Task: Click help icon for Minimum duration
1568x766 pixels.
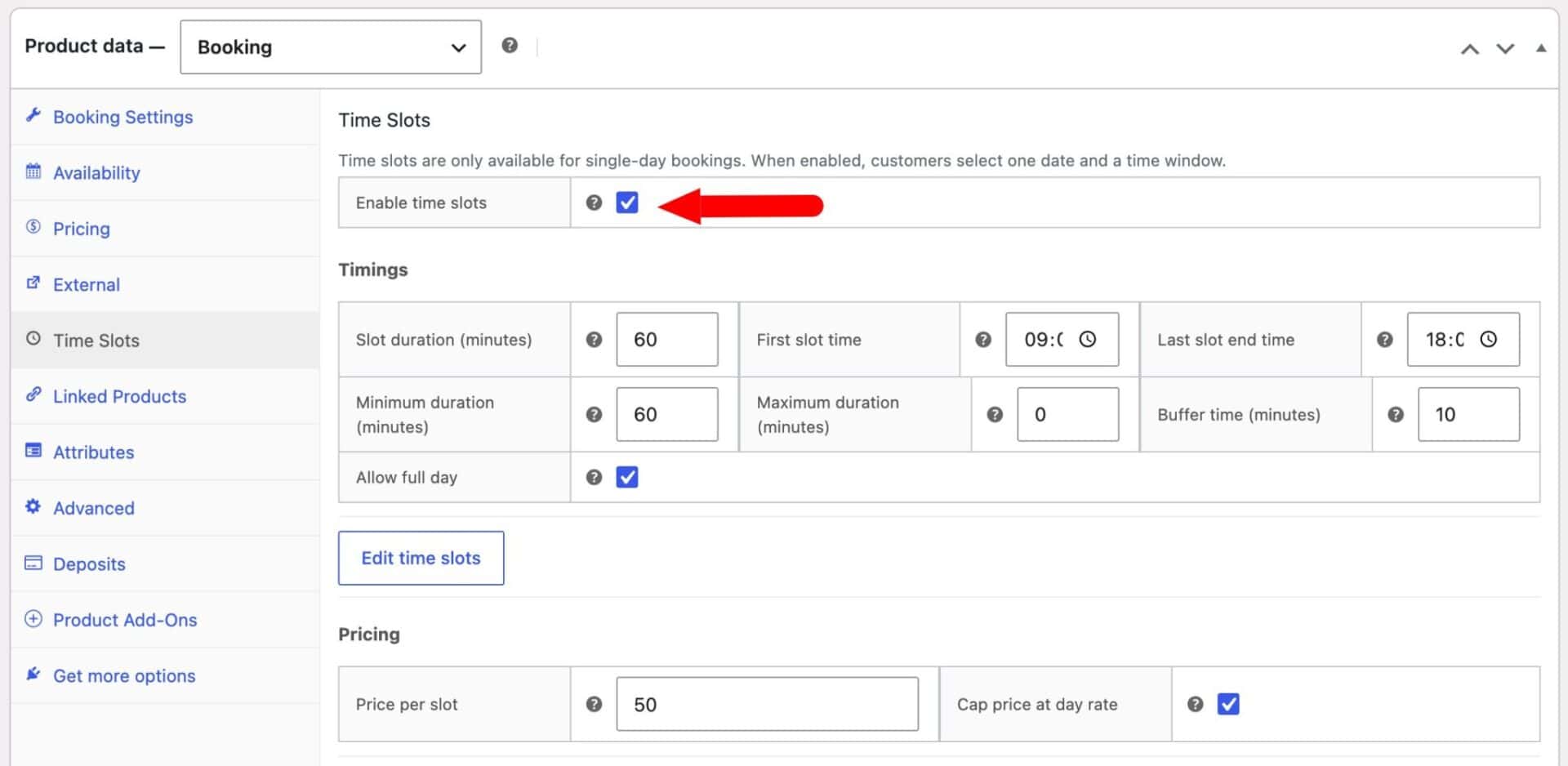Action: coord(594,415)
